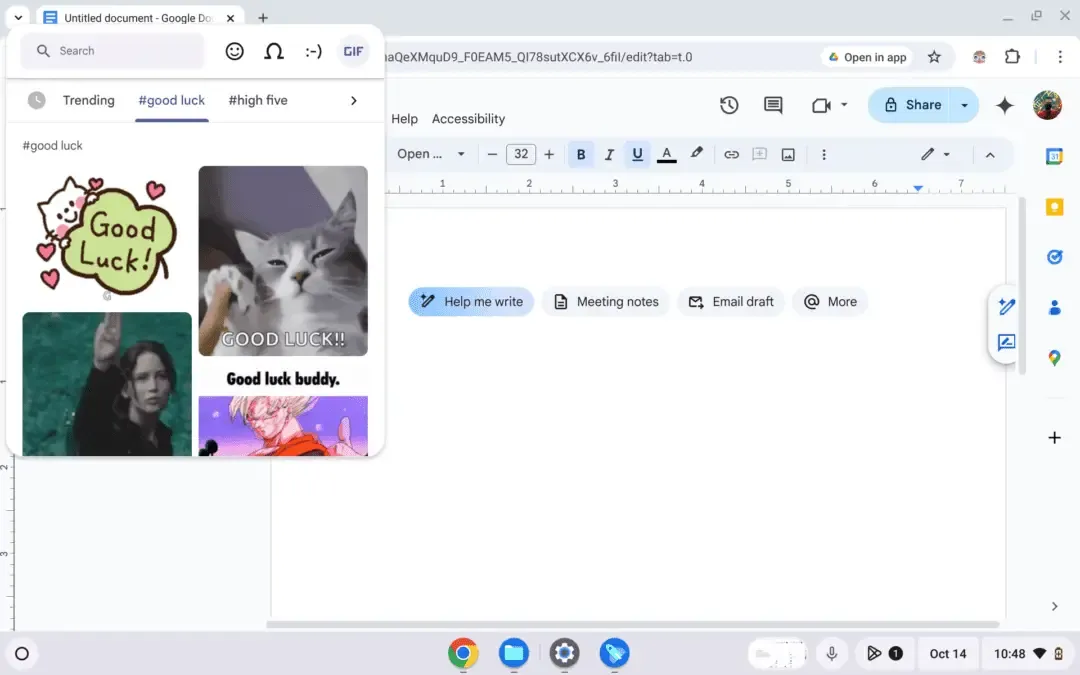The width and height of the screenshot is (1080, 675).
Task: Open more toolbar options three dots
Action: point(824,154)
